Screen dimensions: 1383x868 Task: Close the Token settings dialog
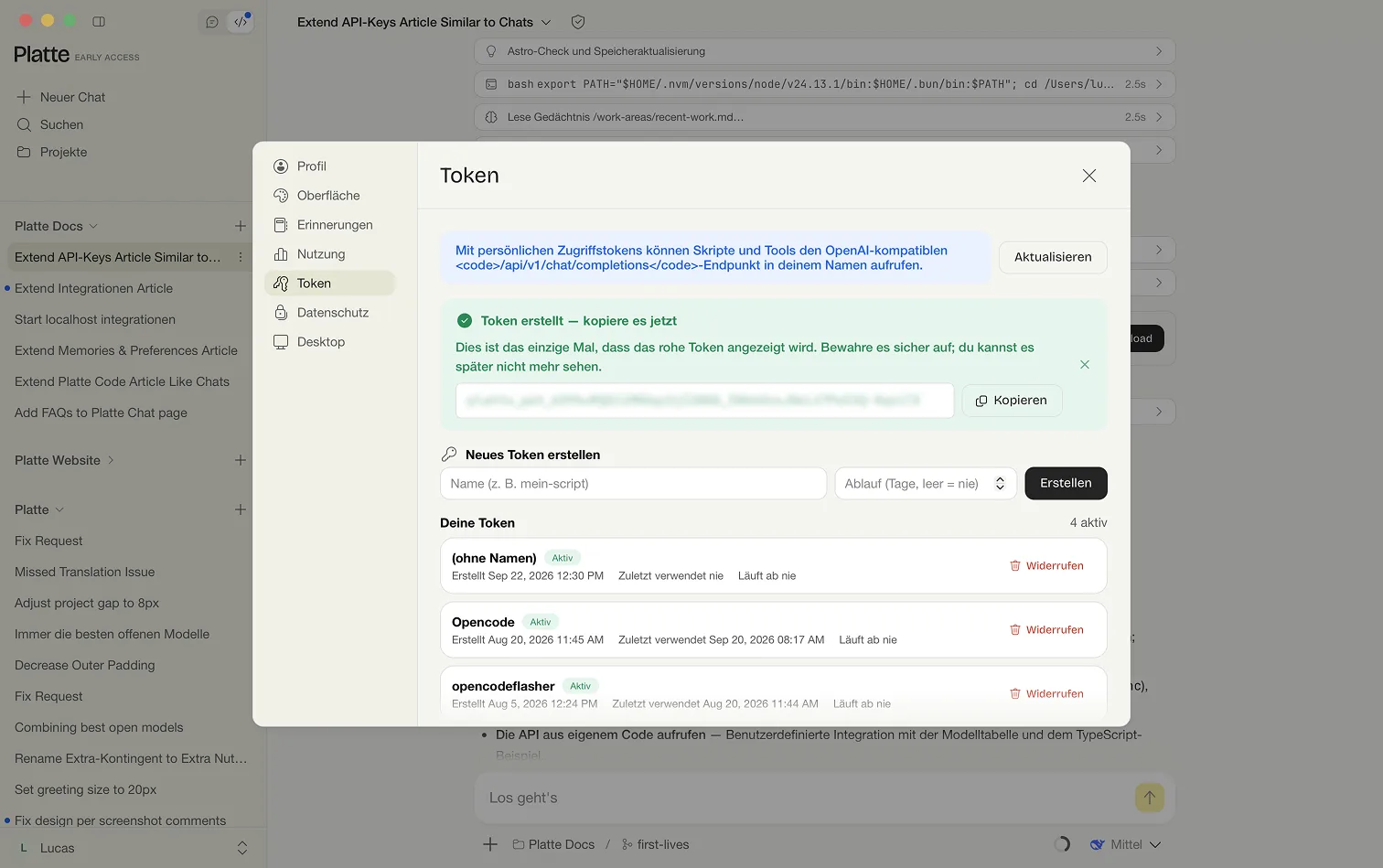(1089, 176)
